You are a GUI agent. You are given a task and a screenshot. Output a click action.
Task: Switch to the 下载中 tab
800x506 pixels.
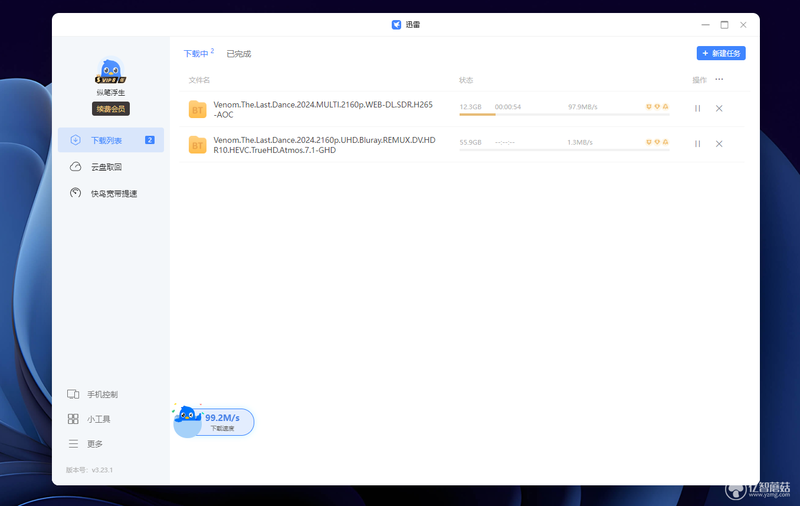click(198, 53)
